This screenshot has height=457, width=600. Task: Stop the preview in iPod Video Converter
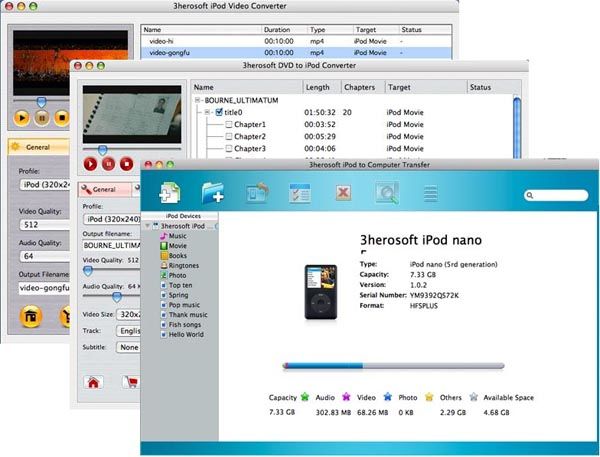[62, 118]
